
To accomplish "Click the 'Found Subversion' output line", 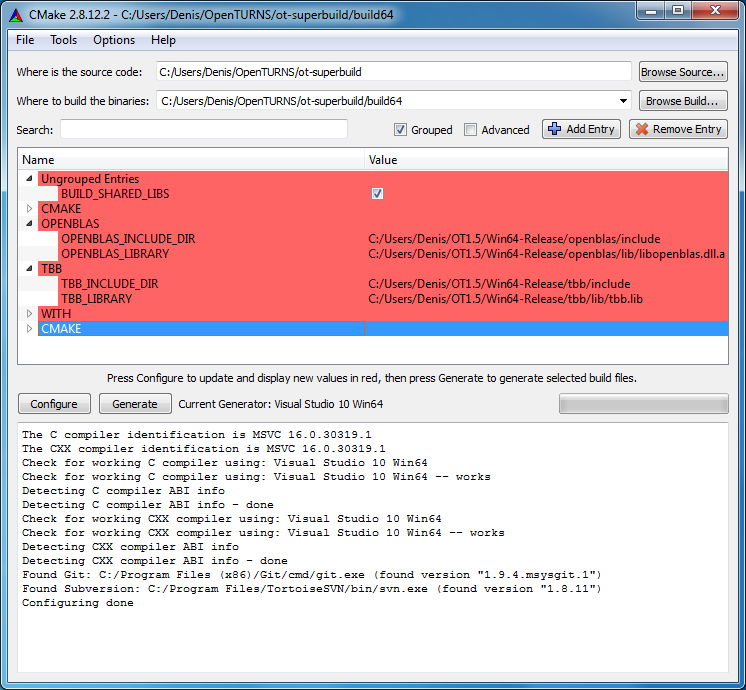I will click(312, 589).
